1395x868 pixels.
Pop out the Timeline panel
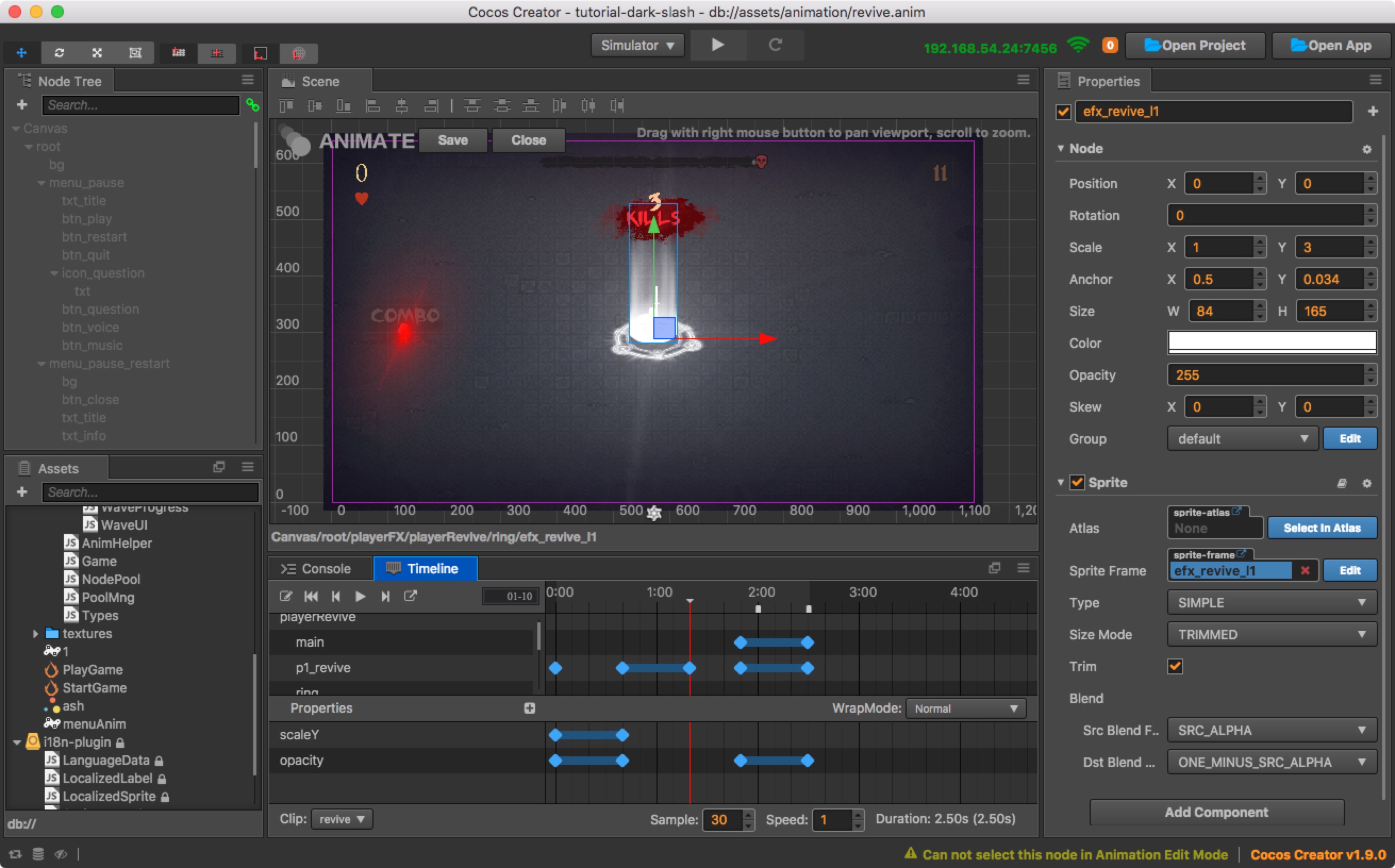click(x=994, y=567)
